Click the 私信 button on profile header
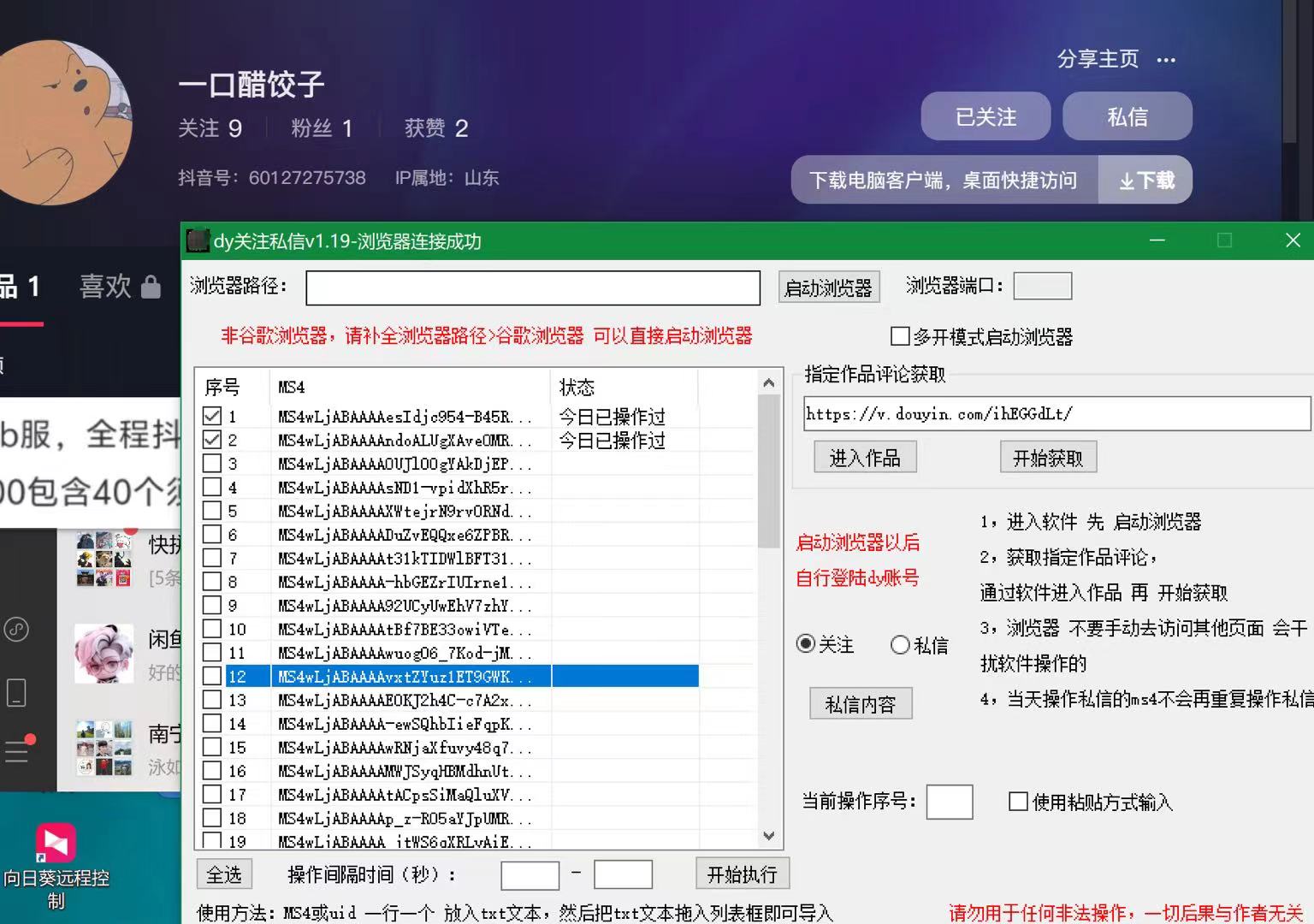The image size is (1314, 924). coord(1128,116)
